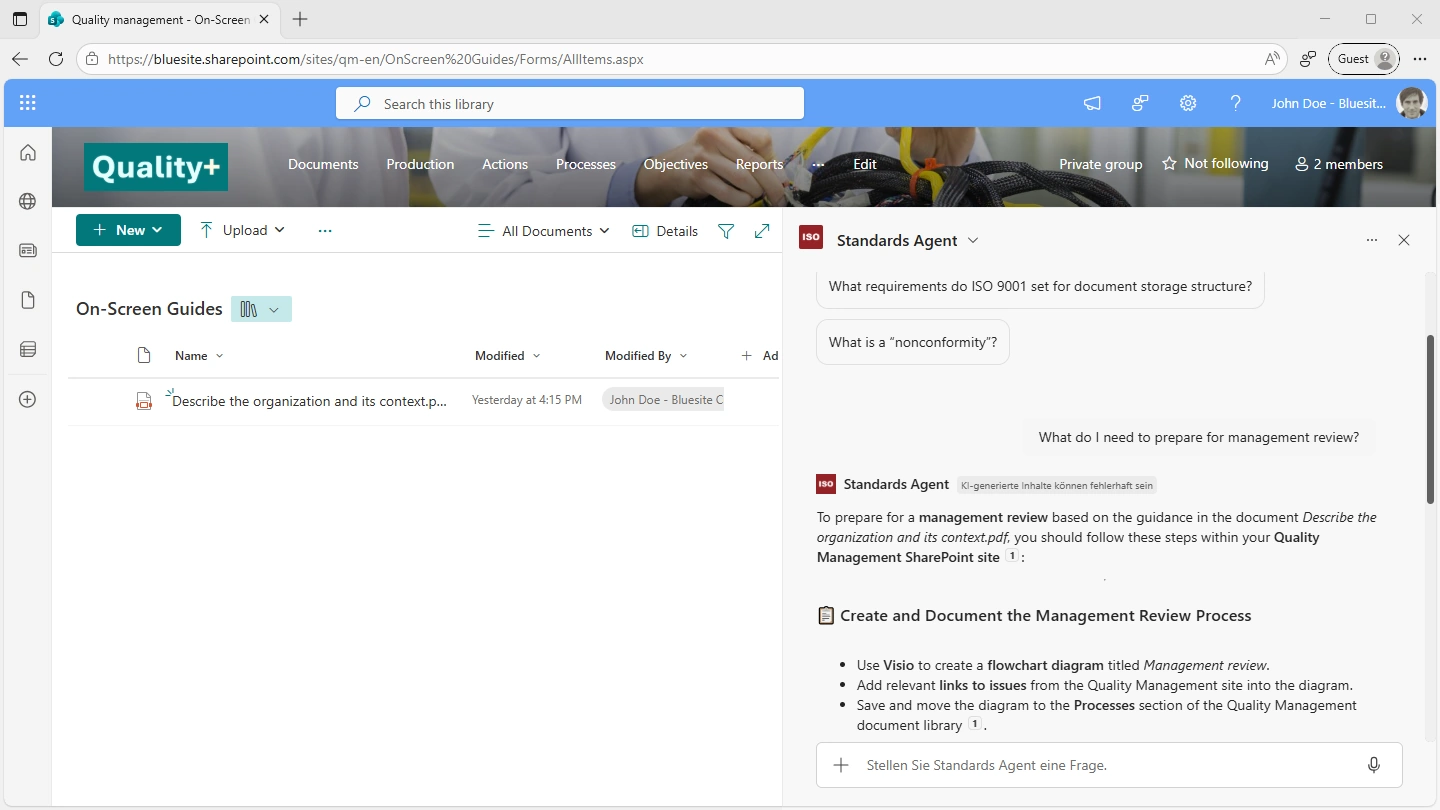Select the Objectives navigation item

click(675, 164)
